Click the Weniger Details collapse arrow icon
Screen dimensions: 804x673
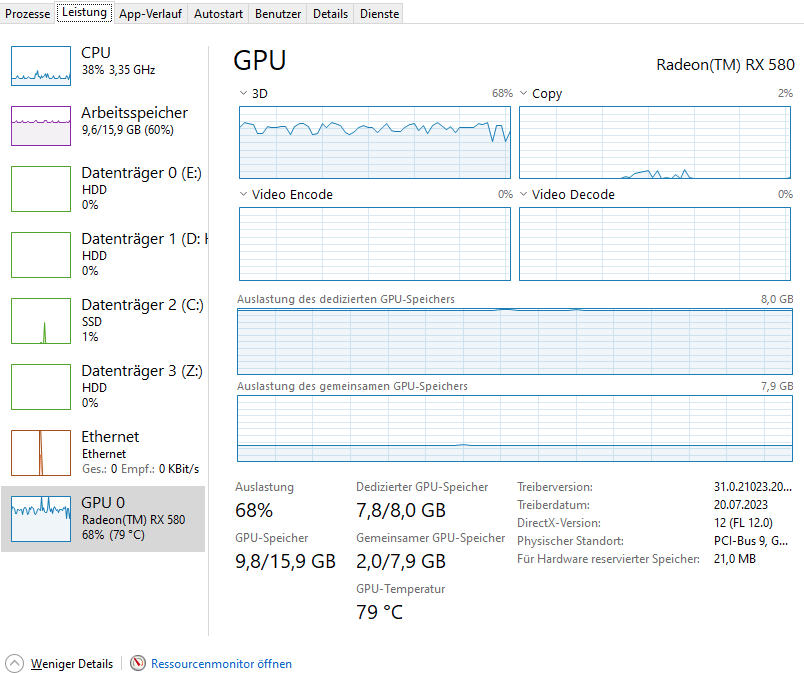pos(15,663)
